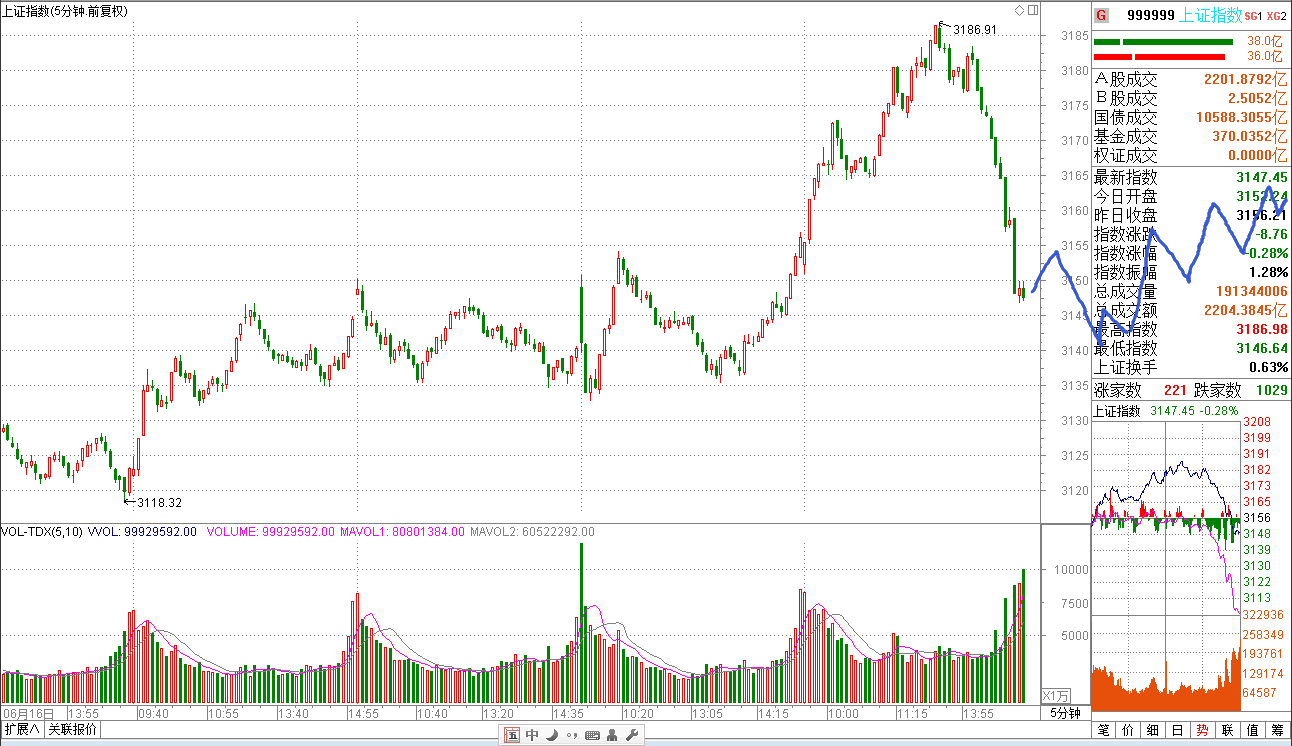
Task: Click the red G icon beside code 999999
Action: click(x=1101, y=15)
